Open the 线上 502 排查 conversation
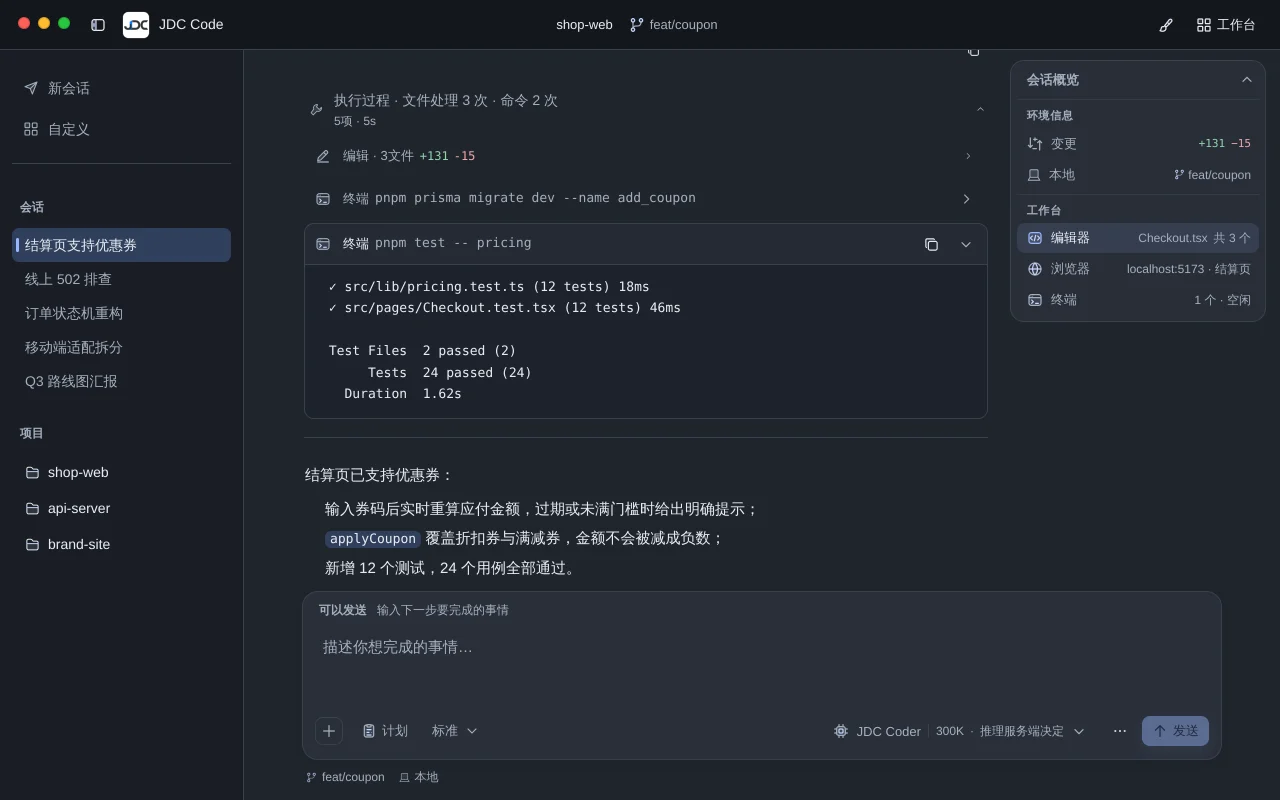Screen dimensions: 1280x800 tap(121, 279)
